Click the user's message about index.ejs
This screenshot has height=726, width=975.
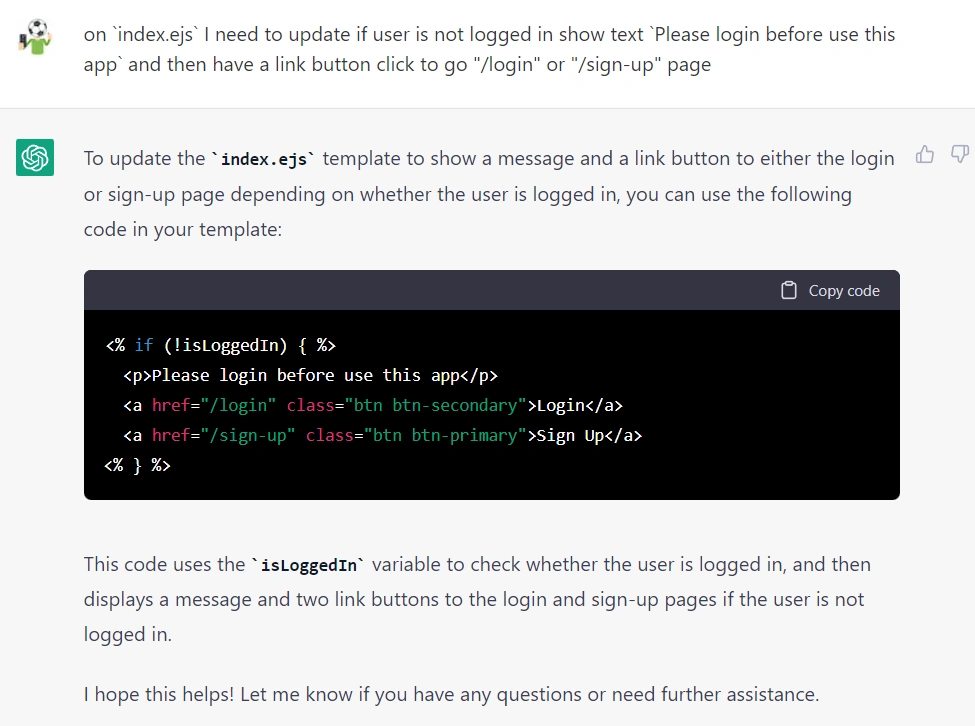click(489, 49)
